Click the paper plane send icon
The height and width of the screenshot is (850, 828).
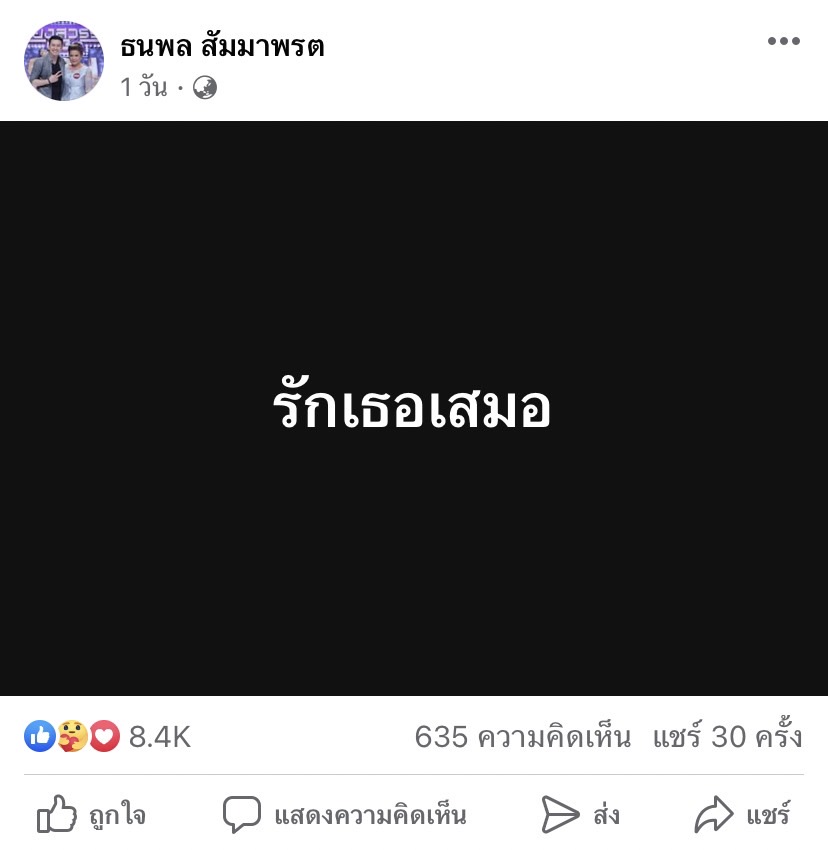point(560,814)
